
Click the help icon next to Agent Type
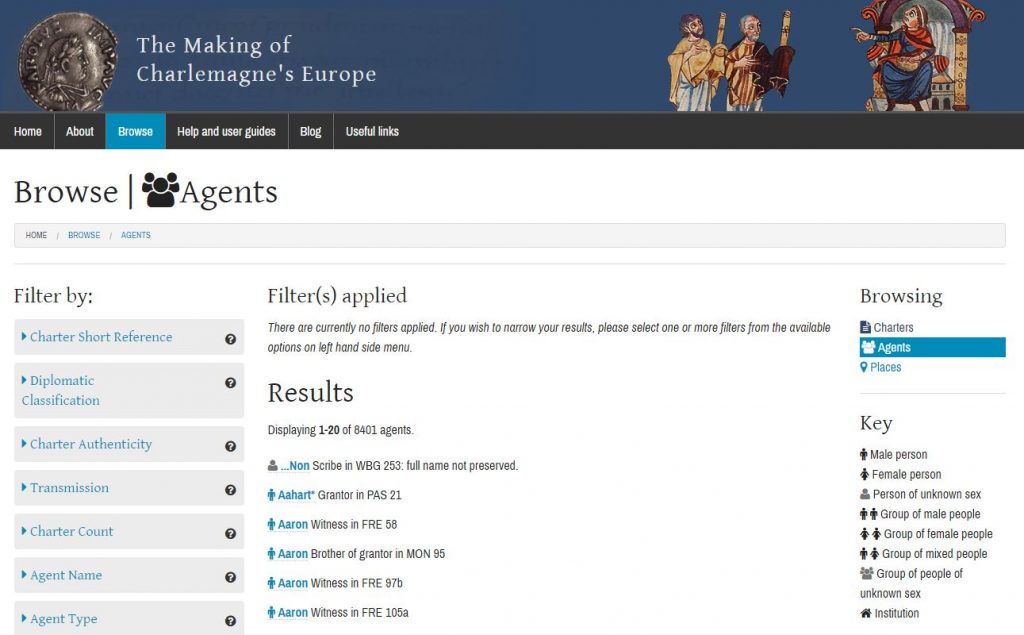coord(228,620)
